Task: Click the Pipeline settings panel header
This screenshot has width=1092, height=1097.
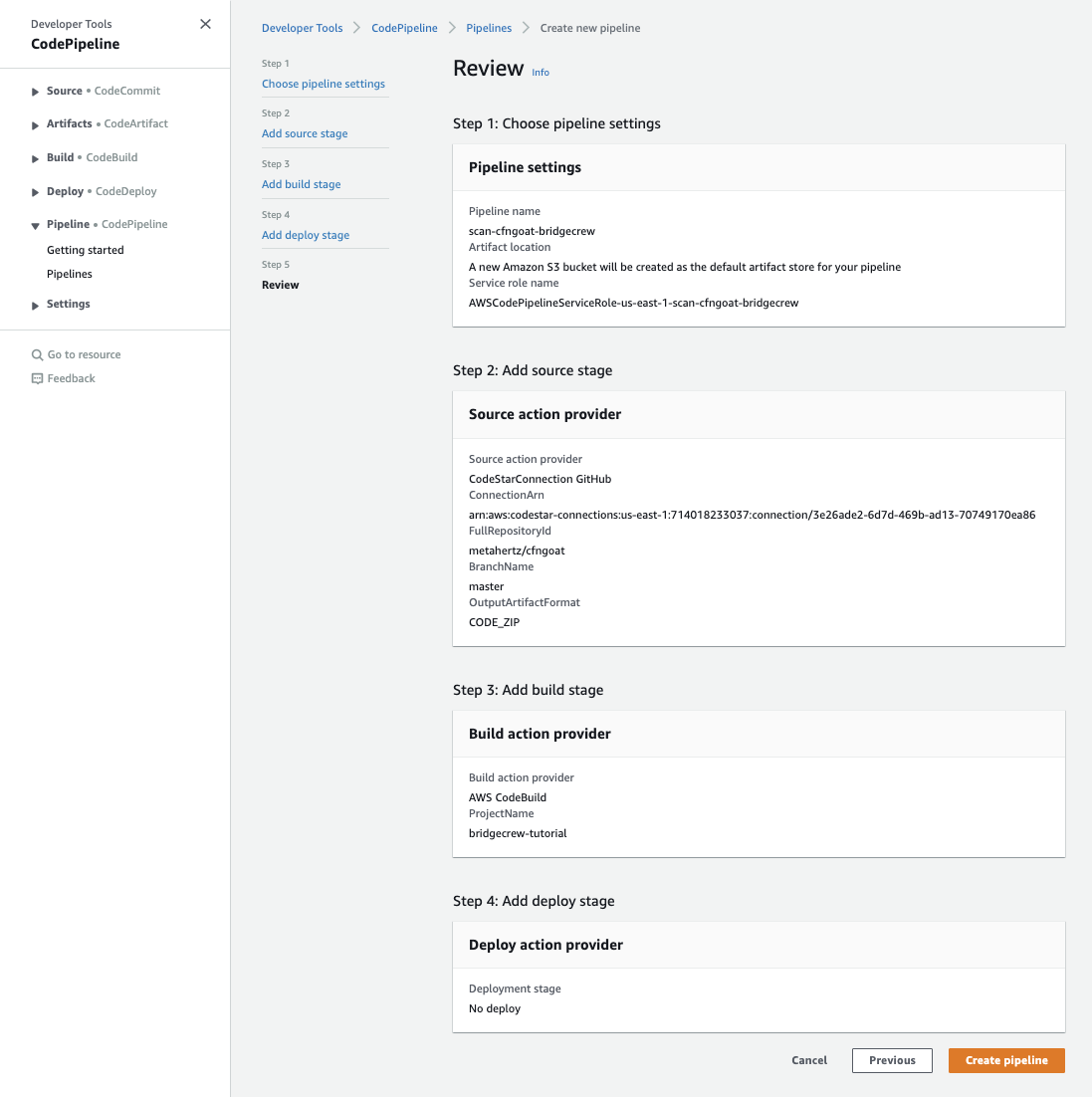Action: 759,167
